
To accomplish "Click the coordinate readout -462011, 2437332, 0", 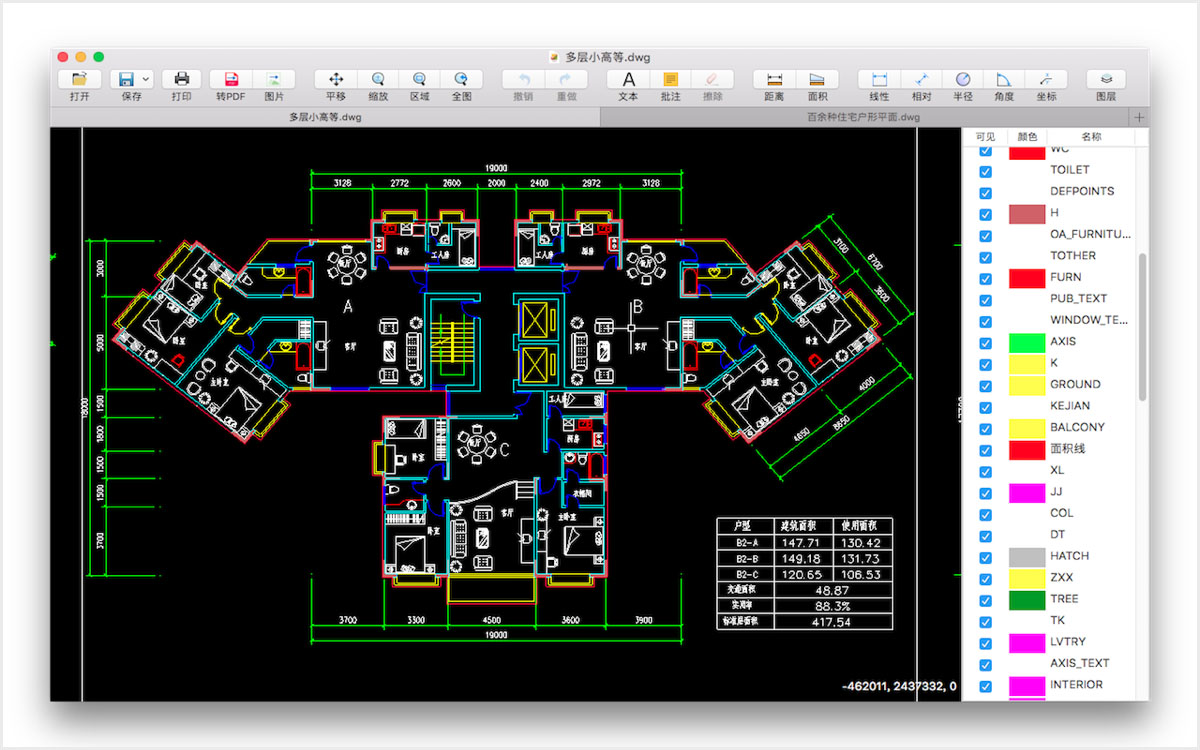I will click(x=899, y=687).
